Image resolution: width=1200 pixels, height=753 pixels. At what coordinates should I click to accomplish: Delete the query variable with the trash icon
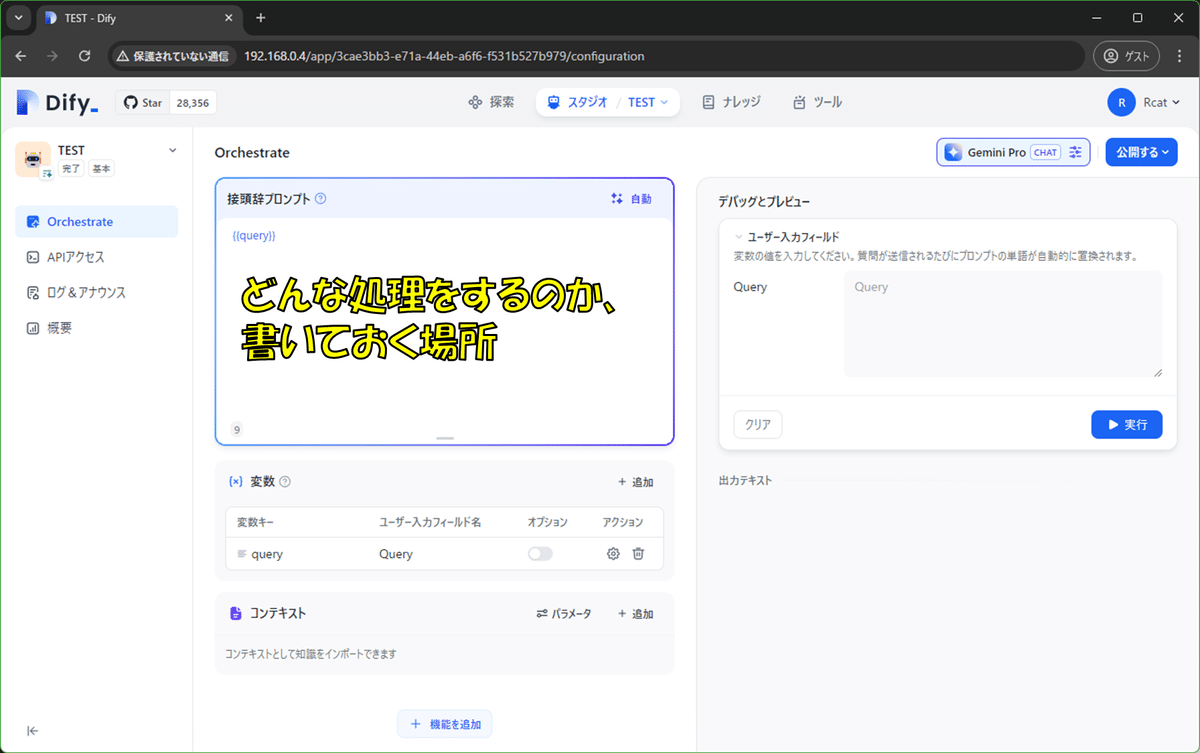click(638, 553)
